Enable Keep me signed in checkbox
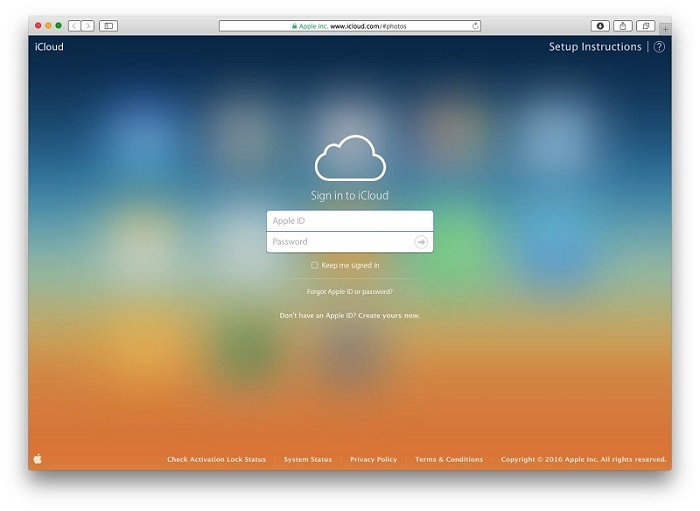The height and width of the screenshot is (511, 700). tap(314, 265)
